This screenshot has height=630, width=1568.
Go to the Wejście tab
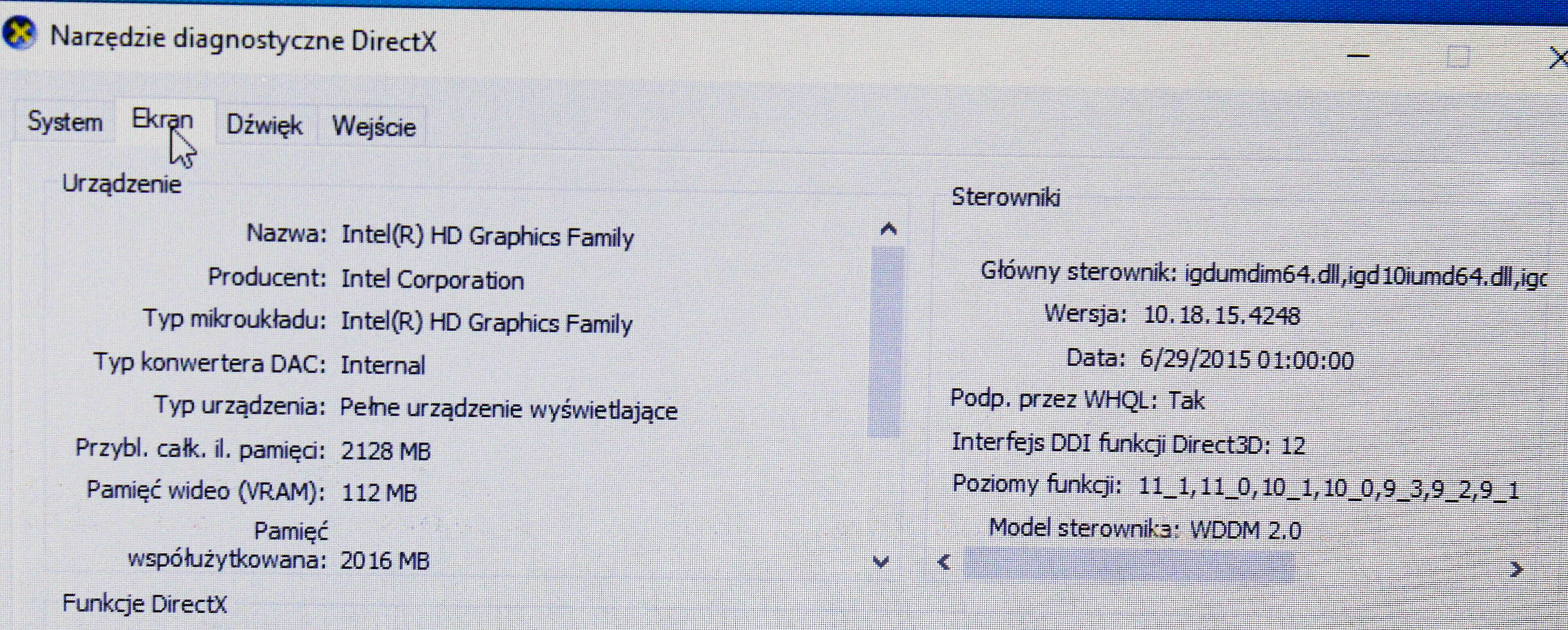pyautogui.click(x=374, y=127)
